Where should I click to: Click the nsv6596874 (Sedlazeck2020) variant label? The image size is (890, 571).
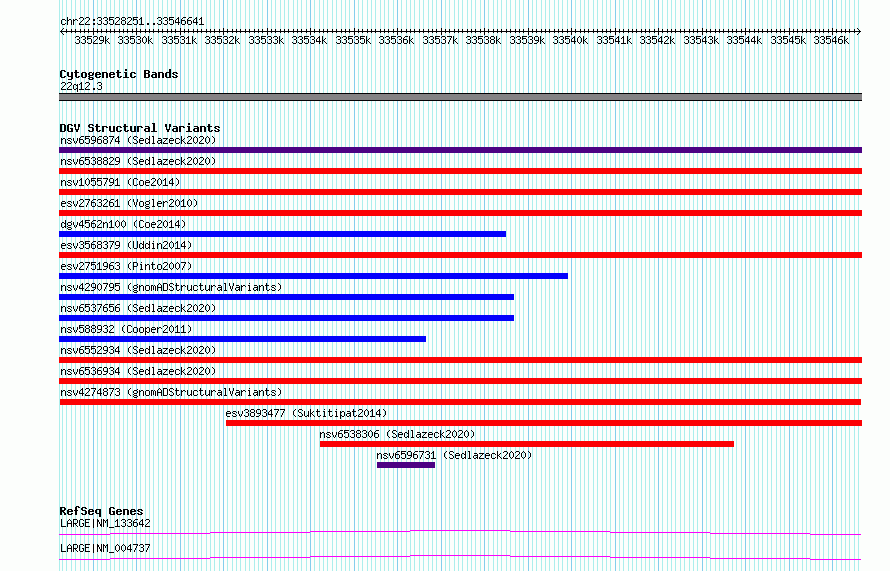click(138, 140)
